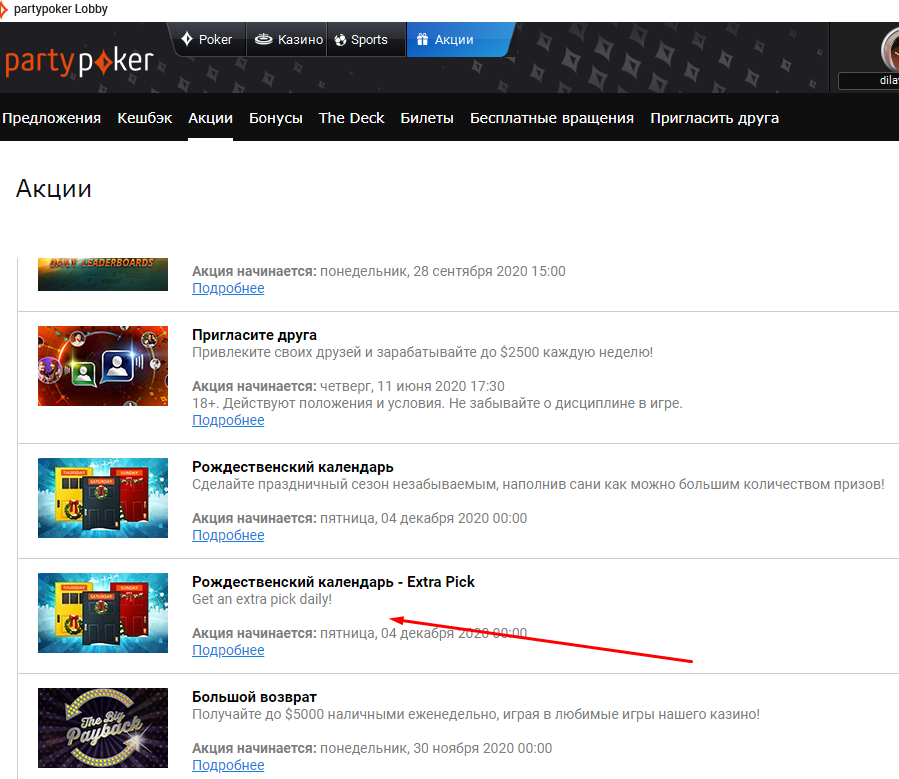Image resolution: width=899 pixels, height=779 pixels.
Task: Click the partypoker Lobby window icon
Action: pyautogui.click(x=3, y=9)
